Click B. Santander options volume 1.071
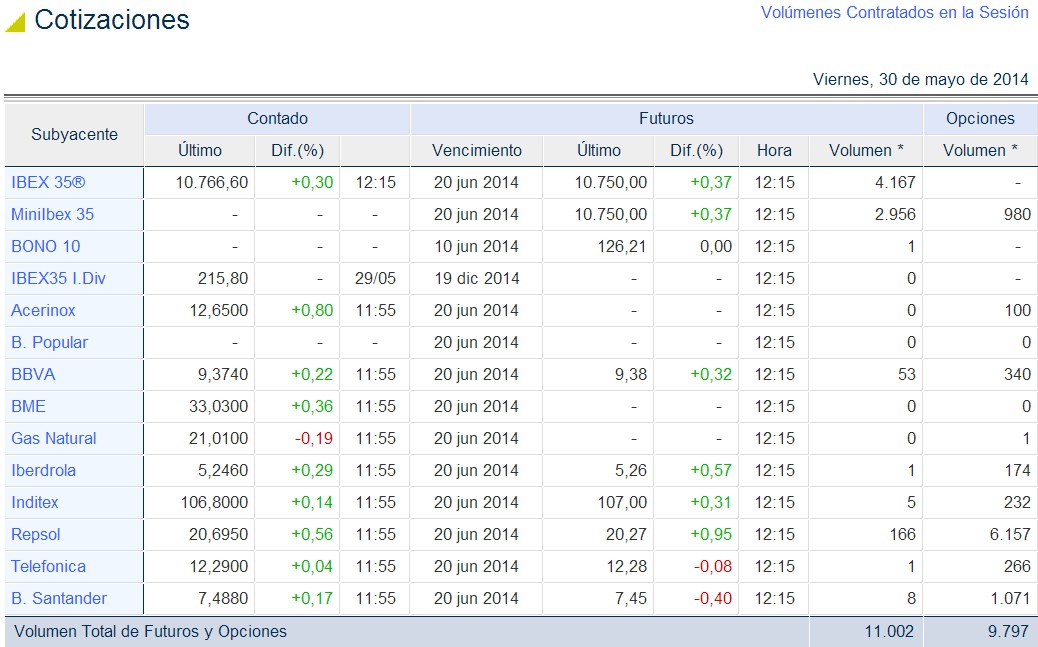 (1011, 598)
